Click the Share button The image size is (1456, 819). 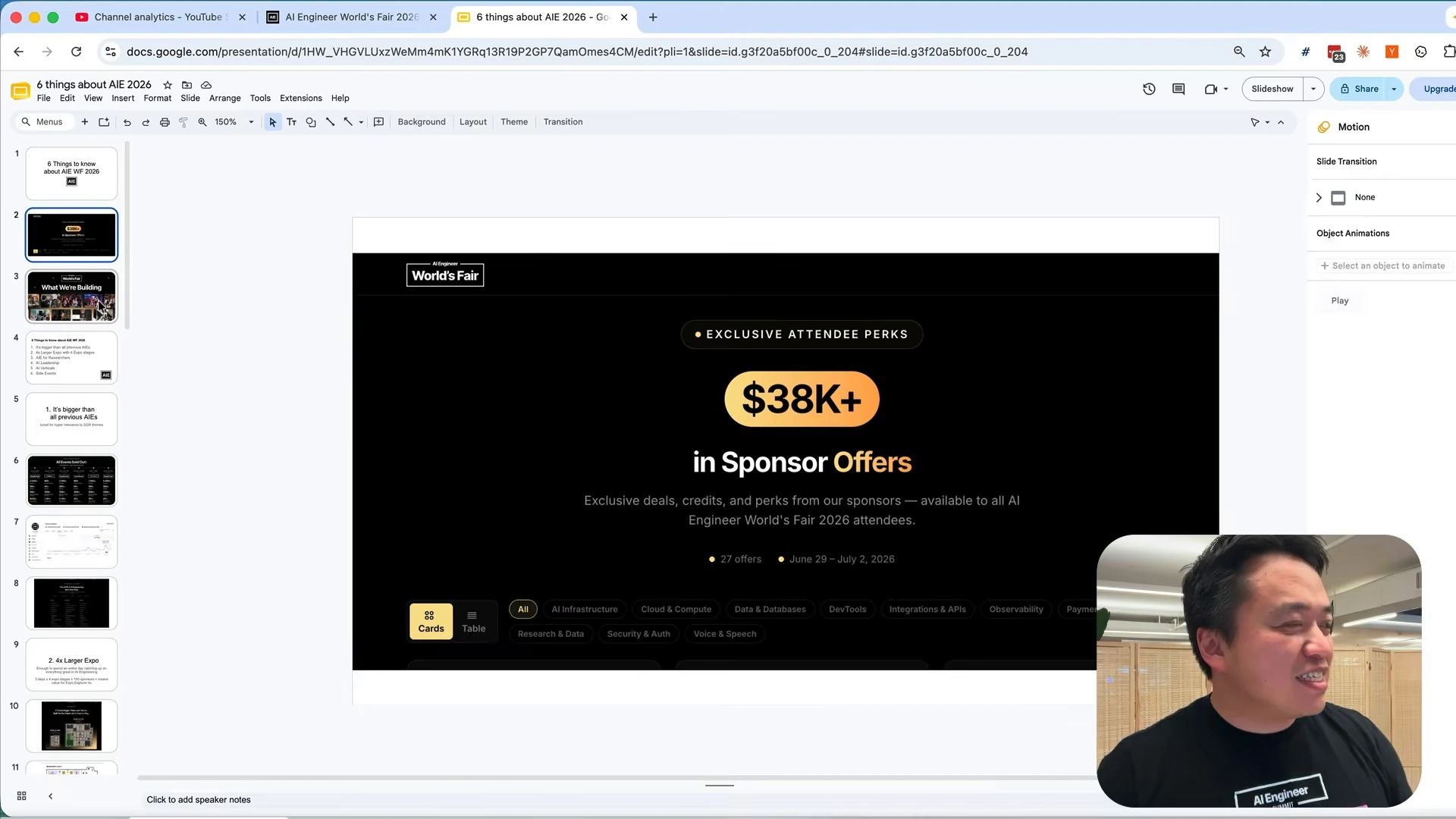pos(1357,89)
